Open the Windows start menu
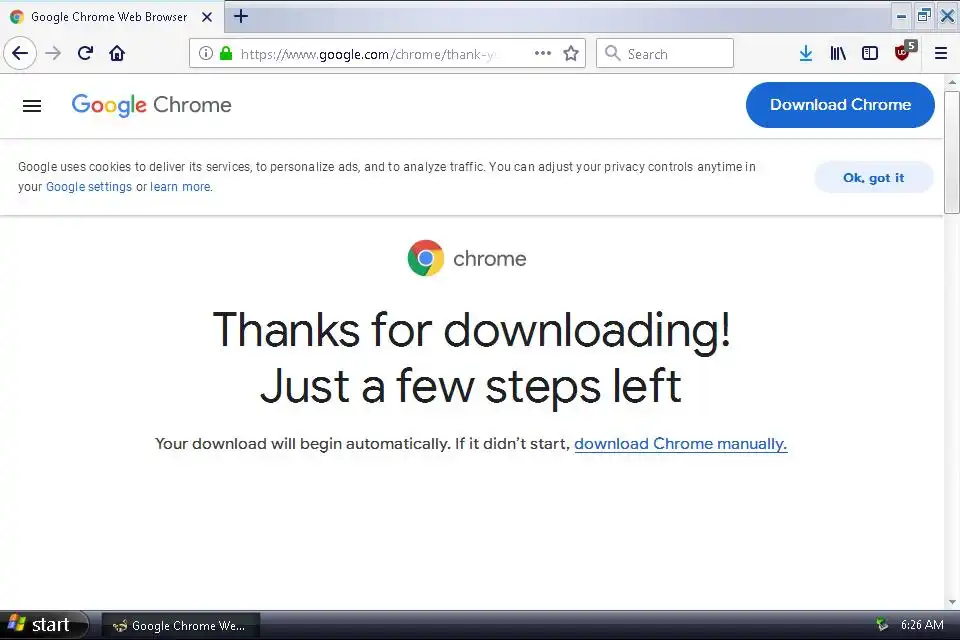 43,625
